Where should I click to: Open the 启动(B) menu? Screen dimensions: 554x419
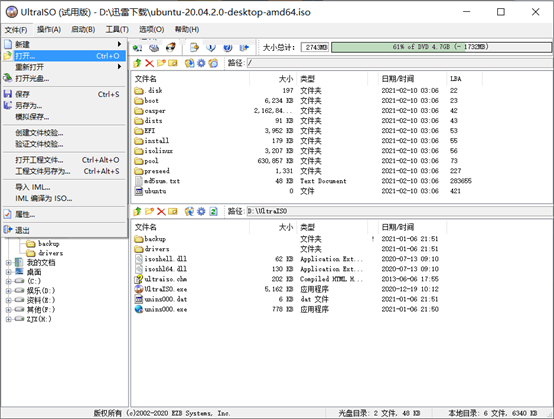(x=83, y=29)
